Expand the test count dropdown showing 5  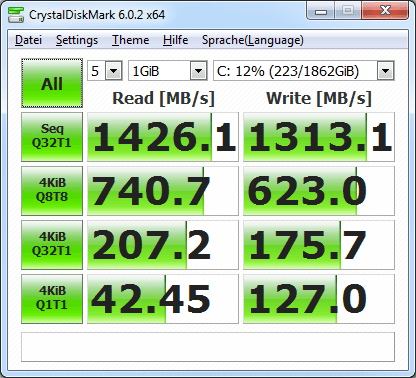pyautogui.click(x=113, y=71)
